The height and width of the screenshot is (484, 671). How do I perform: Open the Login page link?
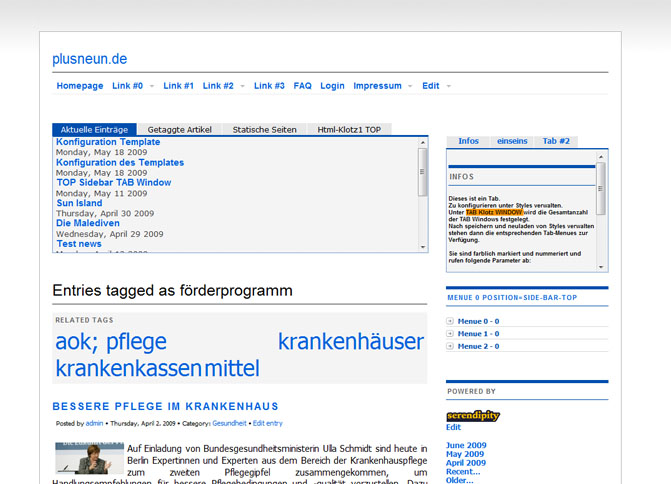[x=332, y=86]
